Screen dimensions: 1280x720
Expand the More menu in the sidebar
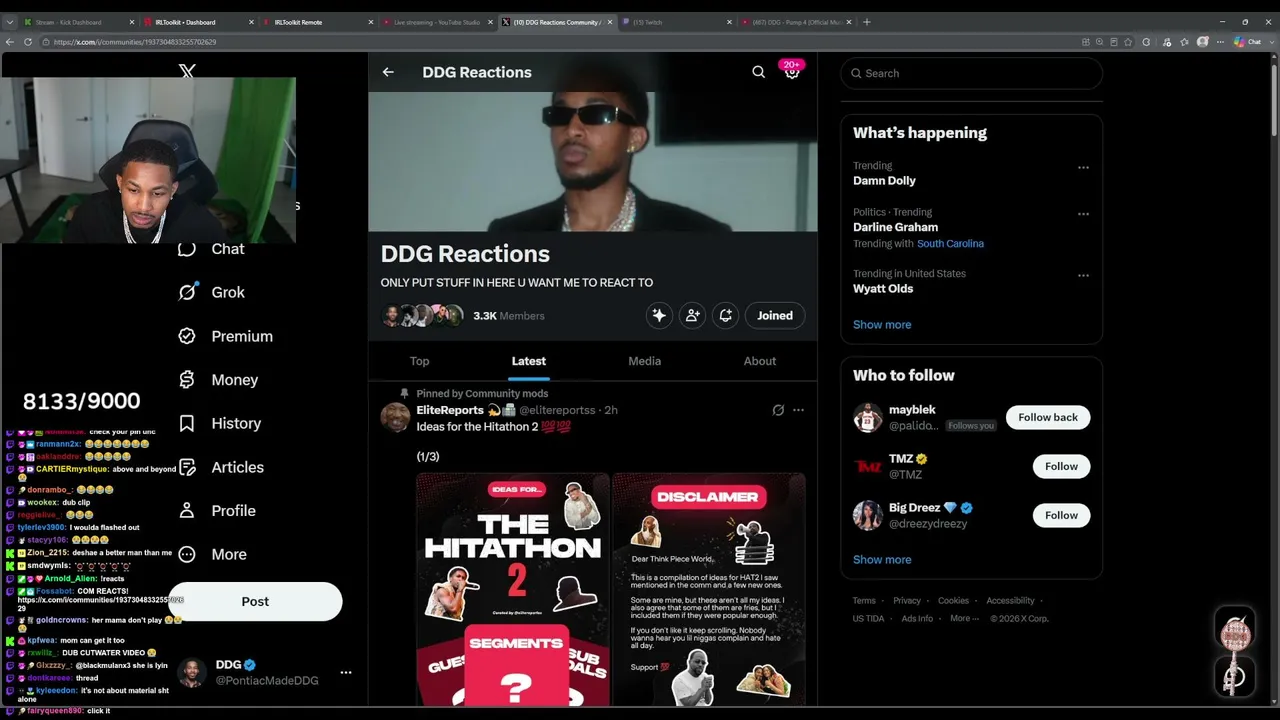pos(212,554)
